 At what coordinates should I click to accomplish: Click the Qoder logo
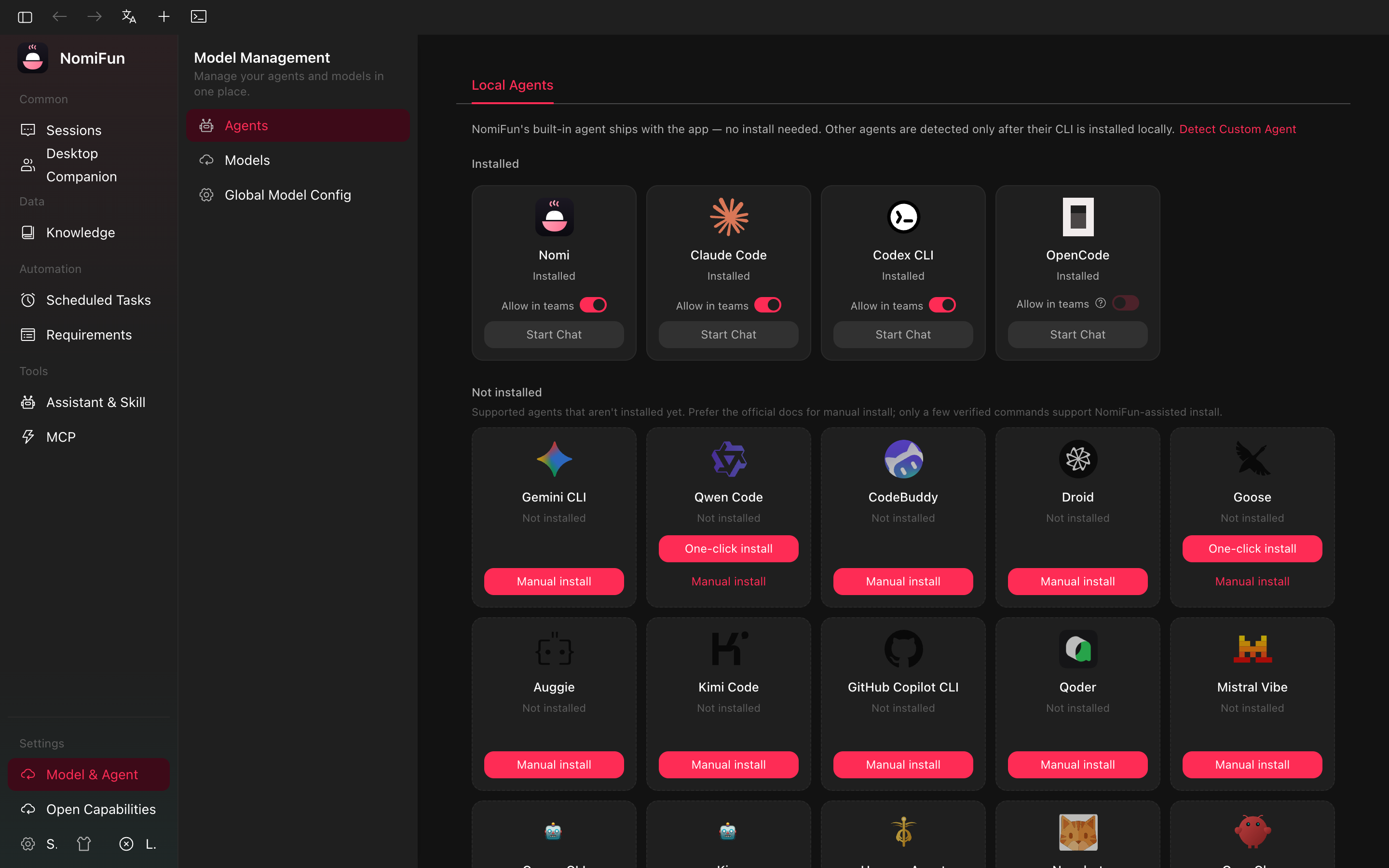pyautogui.click(x=1078, y=649)
